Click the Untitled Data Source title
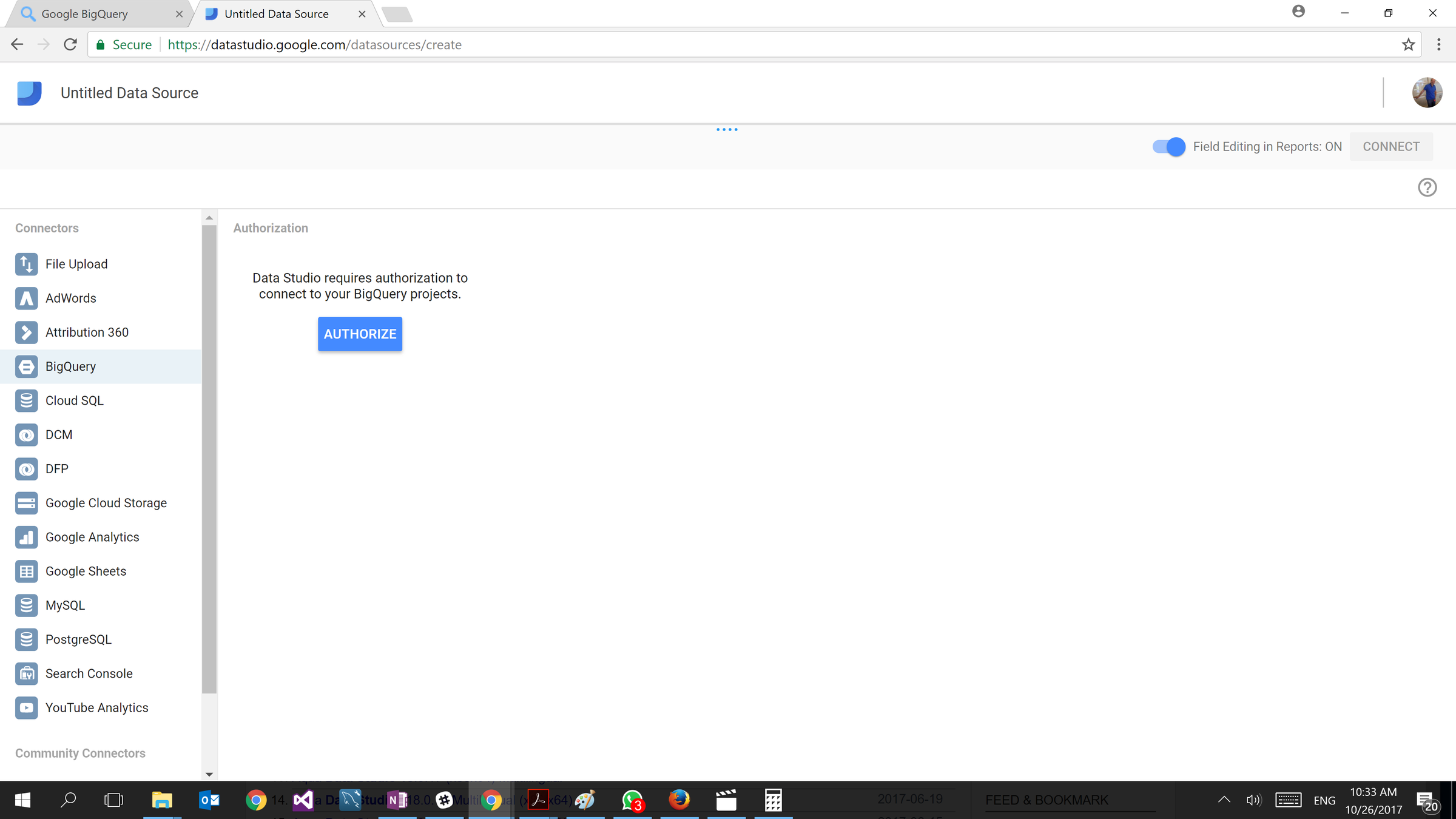Viewport: 1456px width, 819px height. [129, 93]
